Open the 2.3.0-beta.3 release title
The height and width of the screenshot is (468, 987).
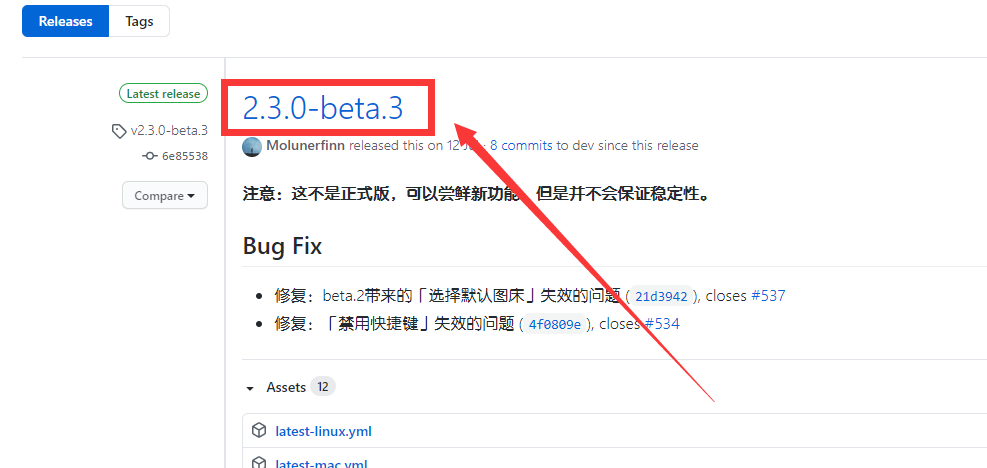323,107
